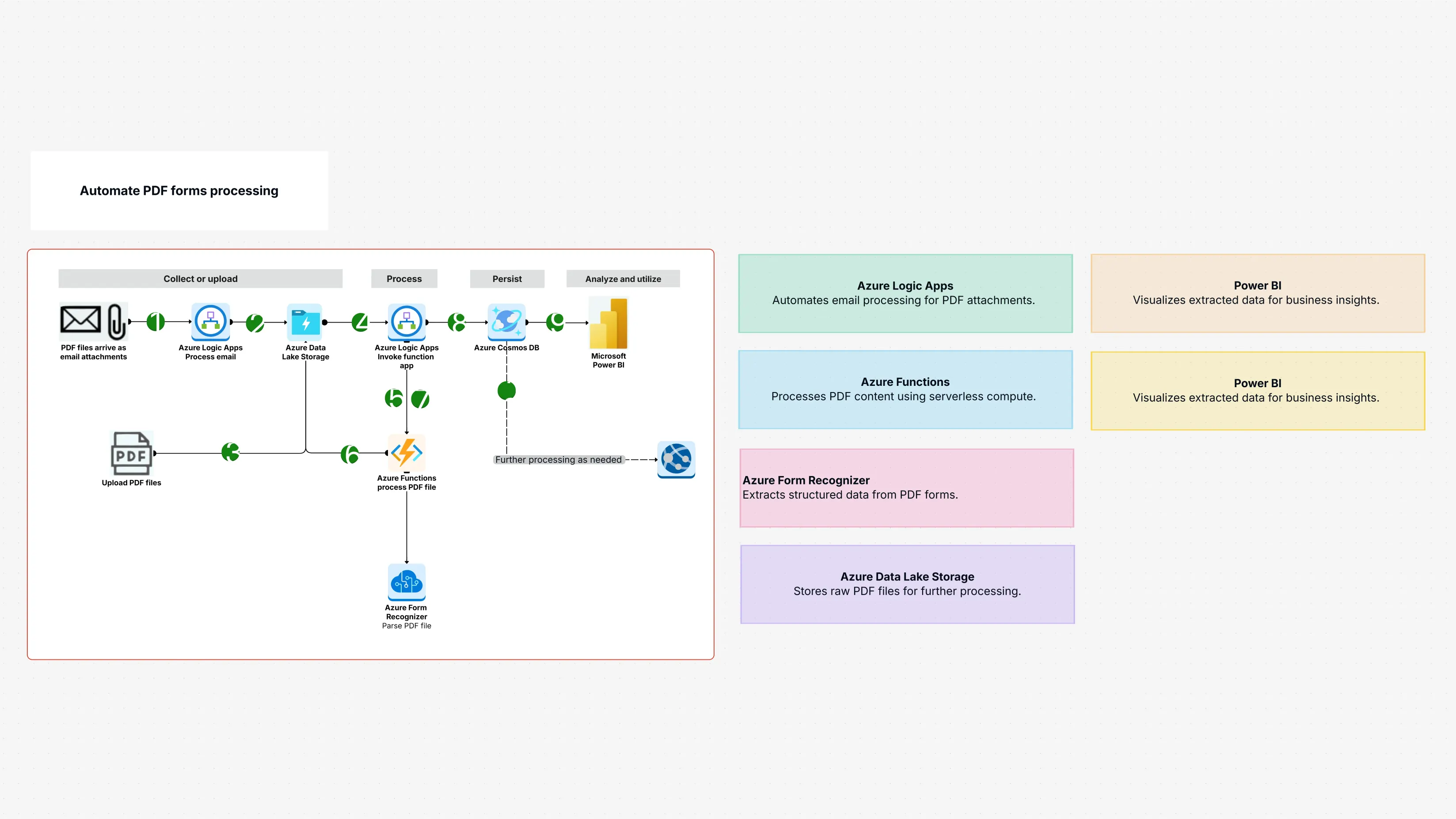
Task: Click the 'Microsoft Power BI' label
Action: [608, 360]
